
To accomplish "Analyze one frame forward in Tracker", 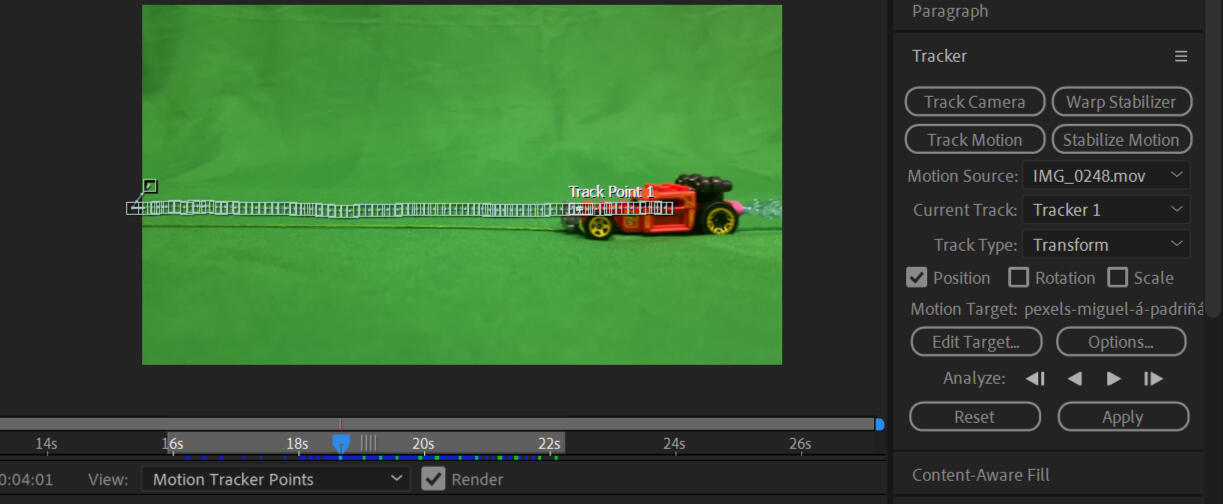I will (1153, 379).
